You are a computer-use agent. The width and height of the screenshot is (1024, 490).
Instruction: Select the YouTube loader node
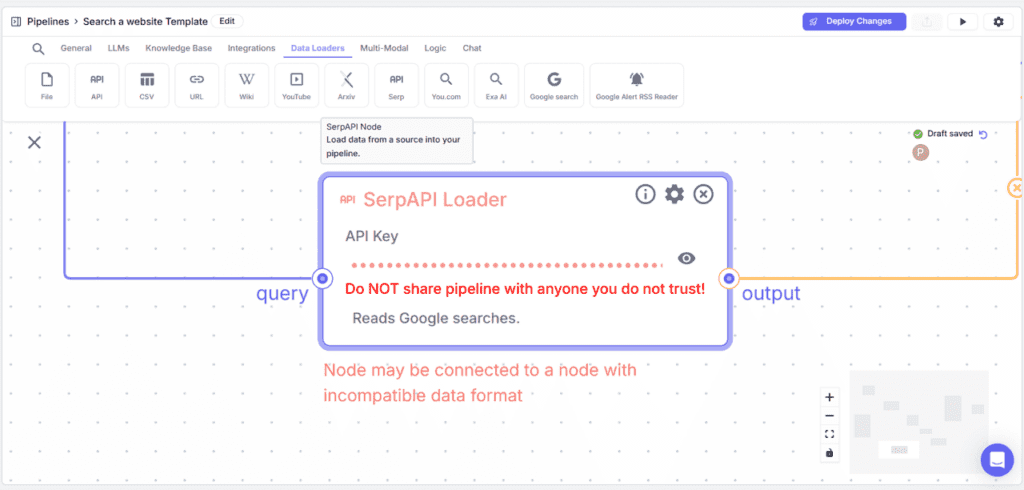pos(296,85)
